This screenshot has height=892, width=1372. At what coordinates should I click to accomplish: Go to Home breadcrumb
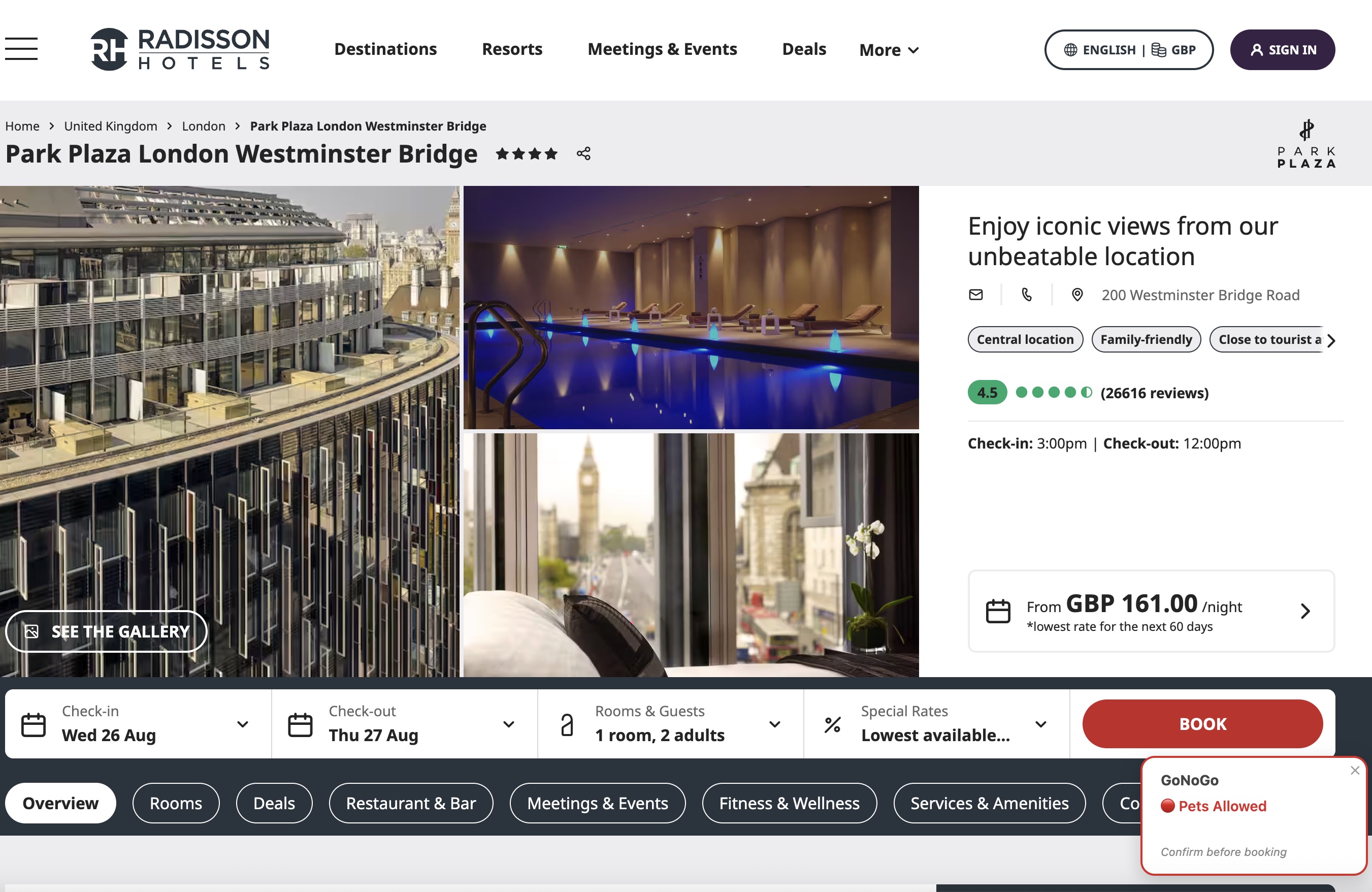point(22,125)
